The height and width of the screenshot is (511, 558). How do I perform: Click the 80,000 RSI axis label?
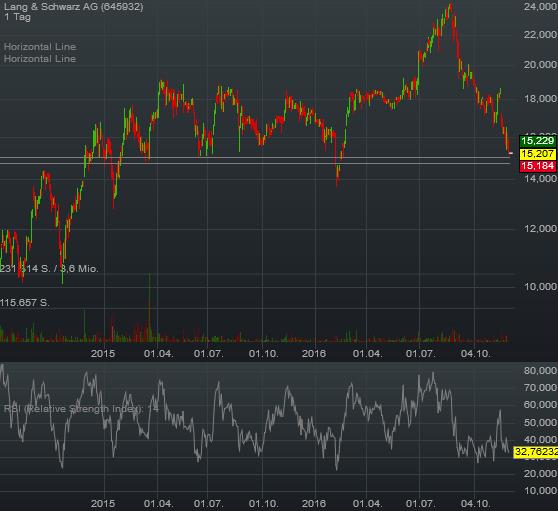pos(540,371)
